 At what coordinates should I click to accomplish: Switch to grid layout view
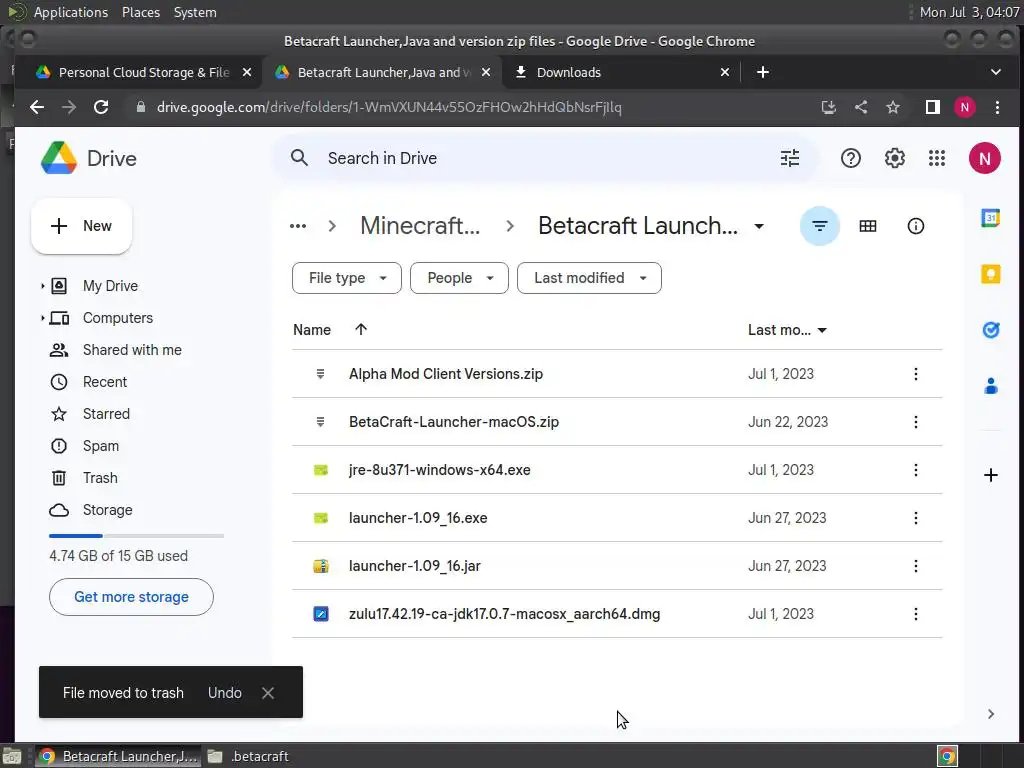(x=867, y=226)
